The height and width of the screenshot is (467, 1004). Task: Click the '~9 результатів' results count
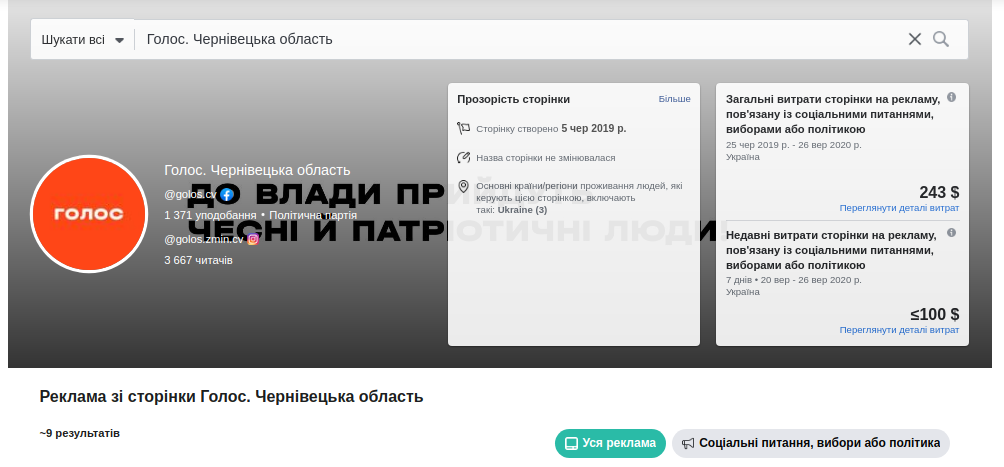(79, 433)
